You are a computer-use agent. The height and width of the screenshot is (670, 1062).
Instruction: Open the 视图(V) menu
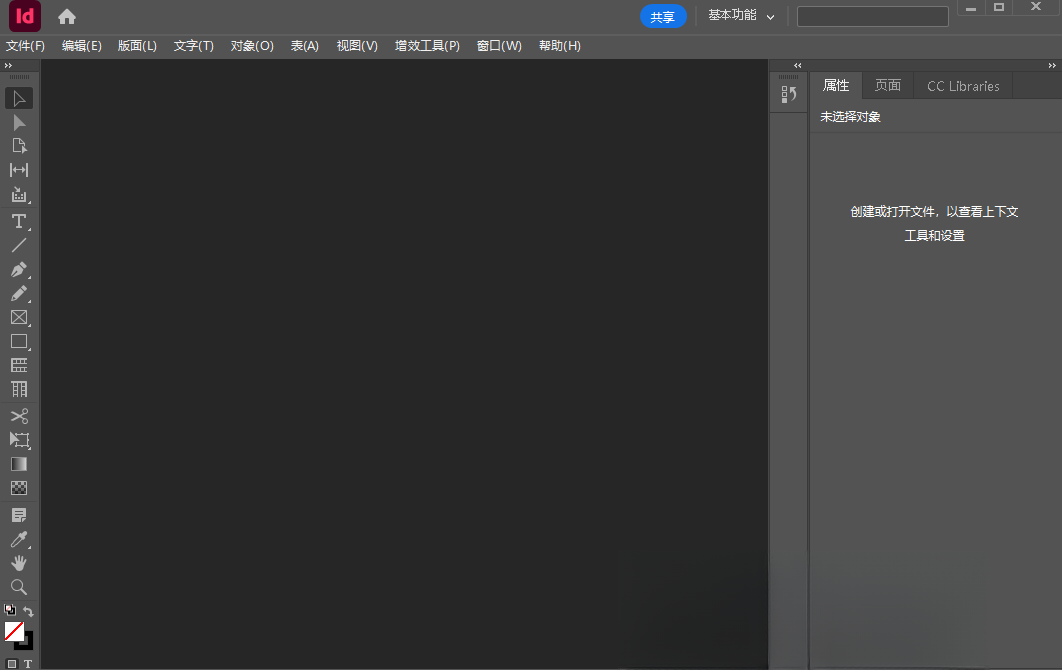357,46
